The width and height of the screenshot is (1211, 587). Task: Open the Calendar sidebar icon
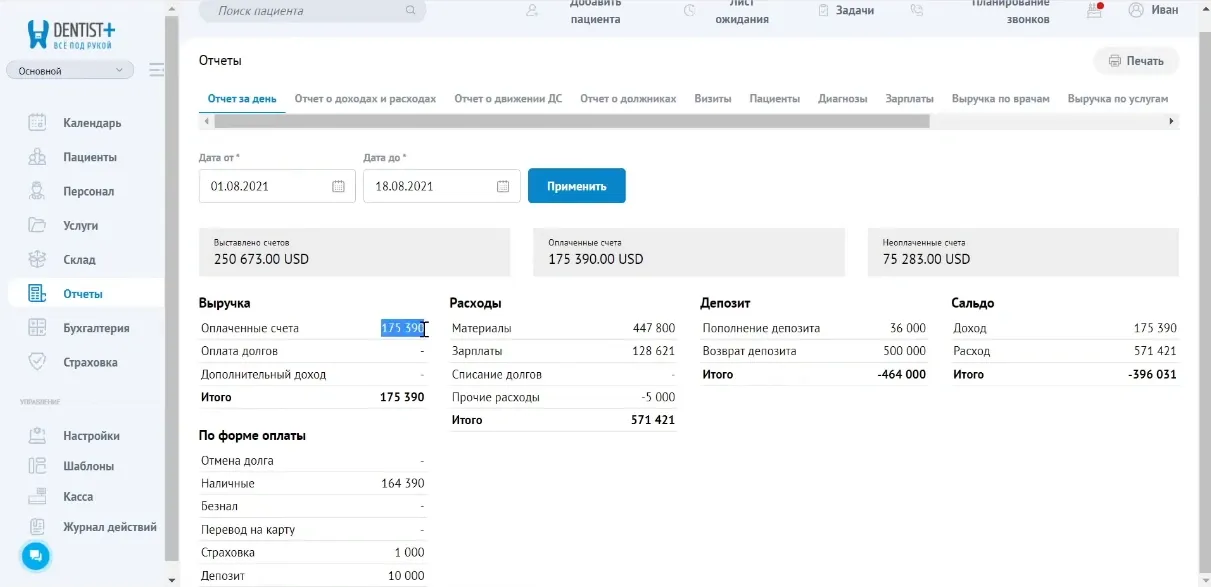point(37,123)
